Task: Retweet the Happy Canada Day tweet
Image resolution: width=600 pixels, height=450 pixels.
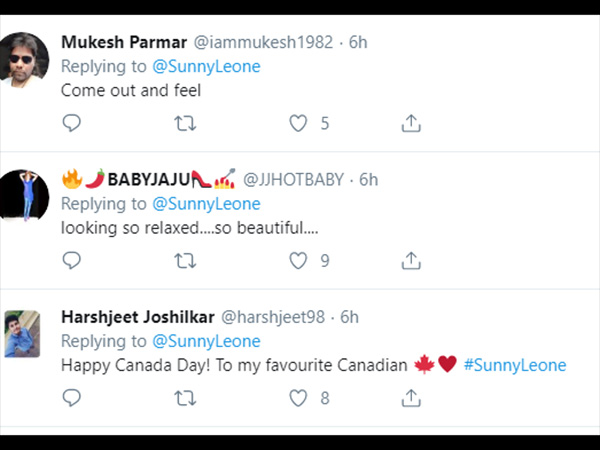Action: [x=185, y=398]
